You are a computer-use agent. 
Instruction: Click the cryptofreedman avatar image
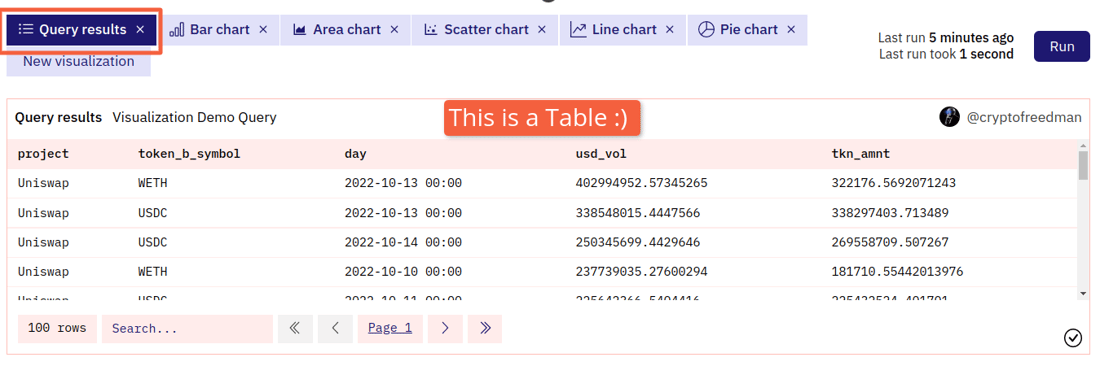coord(949,117)
